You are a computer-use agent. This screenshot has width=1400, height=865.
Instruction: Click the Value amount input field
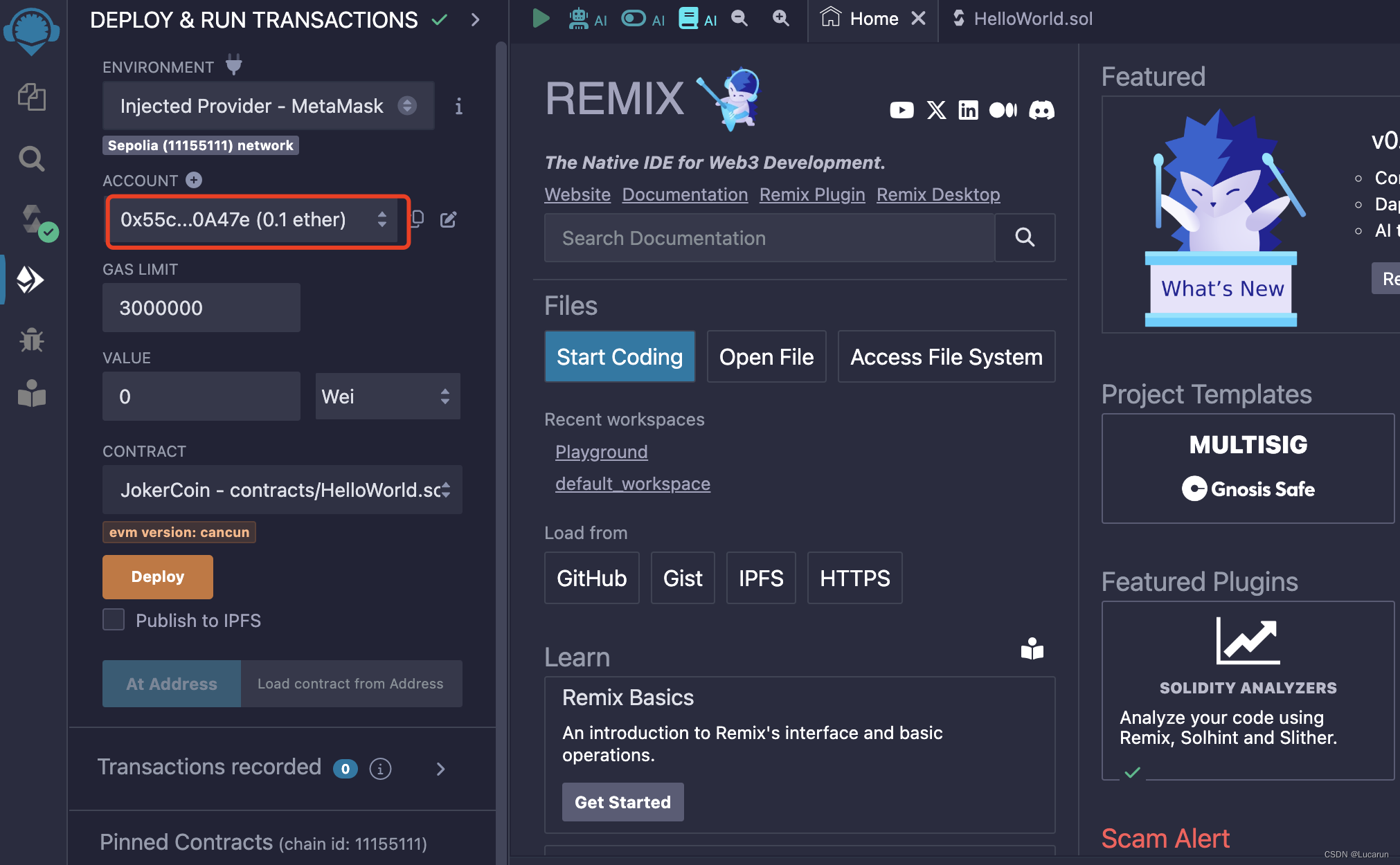201,397
